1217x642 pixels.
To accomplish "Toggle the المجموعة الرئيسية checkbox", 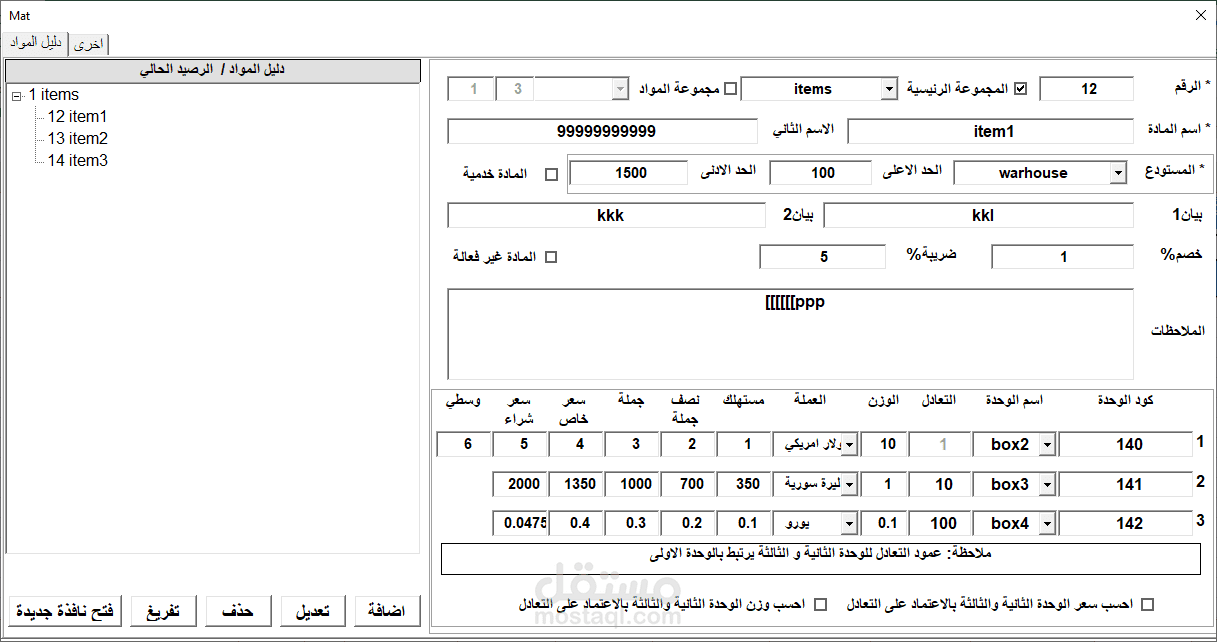I will [x=1021, y=89].
